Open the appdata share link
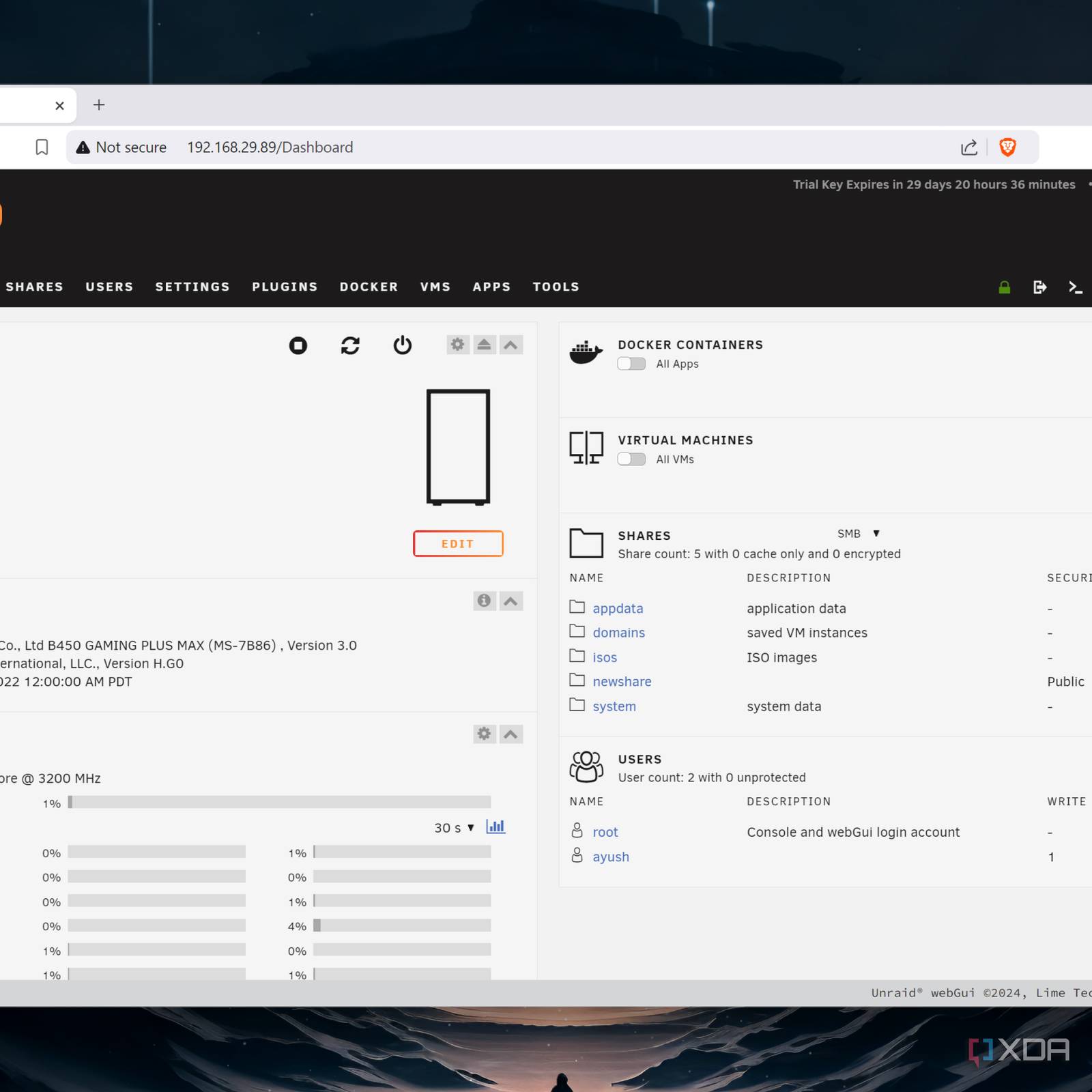1092x1092 pixels. click(x=618, y=608)
